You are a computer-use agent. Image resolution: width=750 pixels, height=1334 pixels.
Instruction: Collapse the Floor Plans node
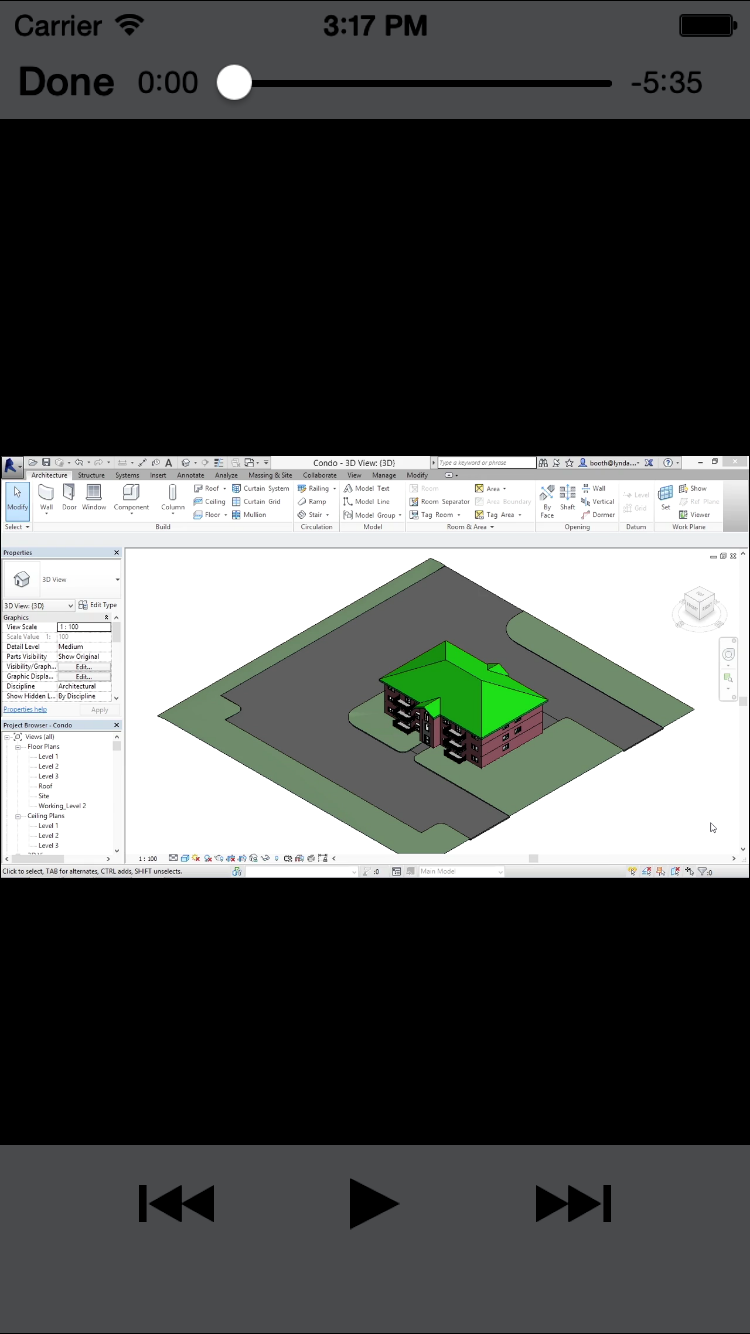click(19, 747)
